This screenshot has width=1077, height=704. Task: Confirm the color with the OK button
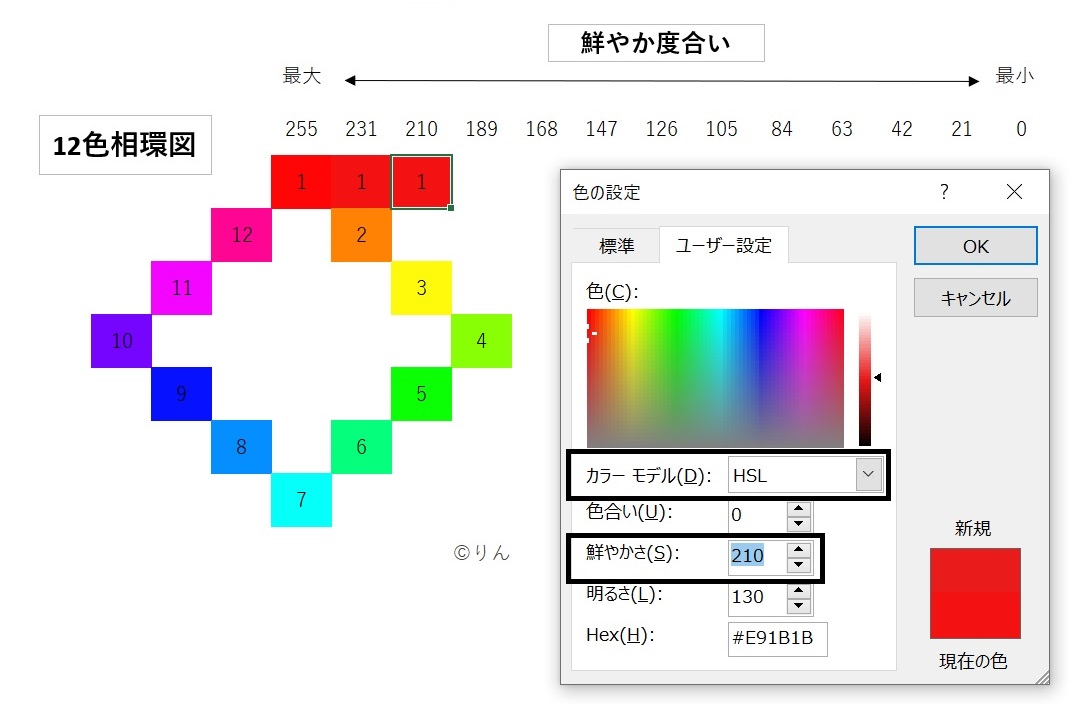[x=974, y=245]
